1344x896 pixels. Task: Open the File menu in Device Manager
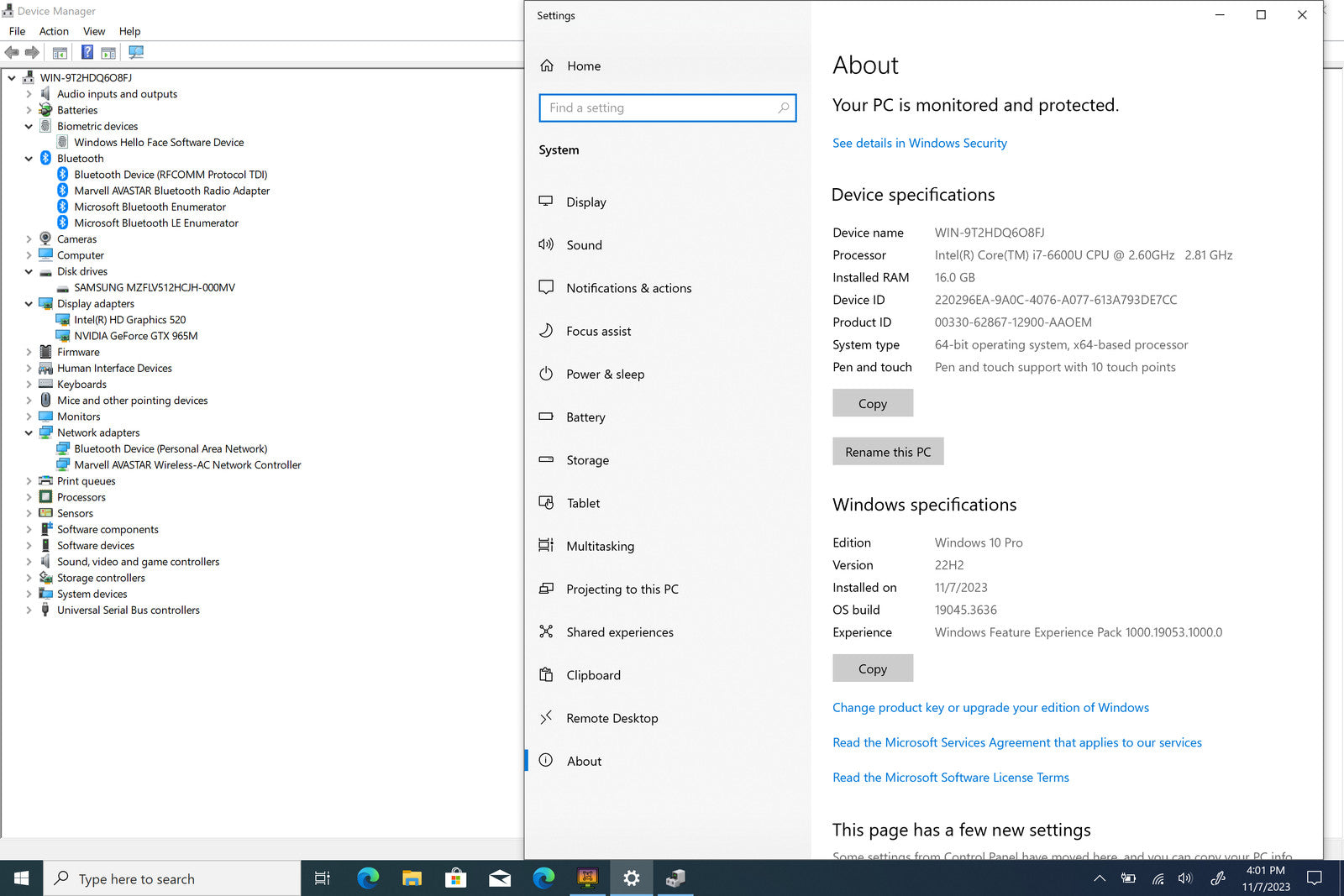point(17,31)
